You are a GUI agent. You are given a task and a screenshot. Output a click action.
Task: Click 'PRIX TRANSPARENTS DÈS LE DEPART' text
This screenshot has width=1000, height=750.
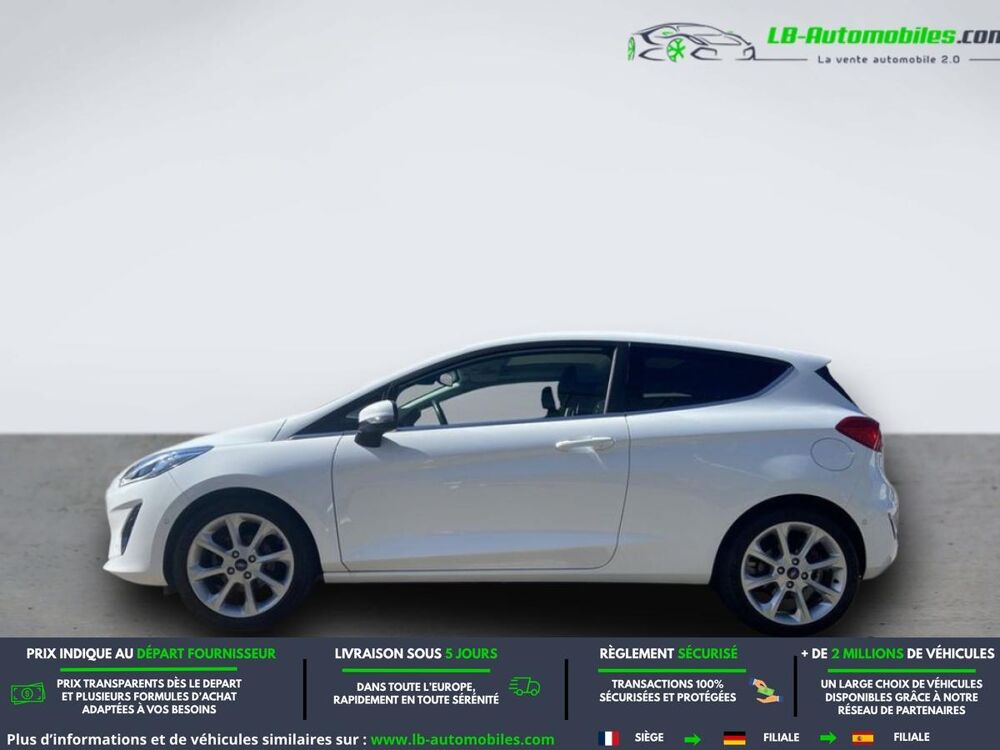click(149, 684)
